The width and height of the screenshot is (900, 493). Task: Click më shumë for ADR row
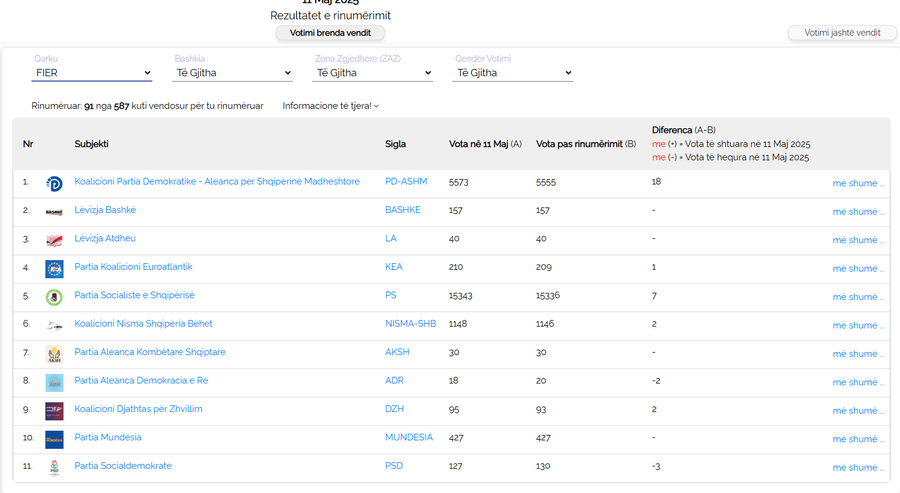click(858, 382)
